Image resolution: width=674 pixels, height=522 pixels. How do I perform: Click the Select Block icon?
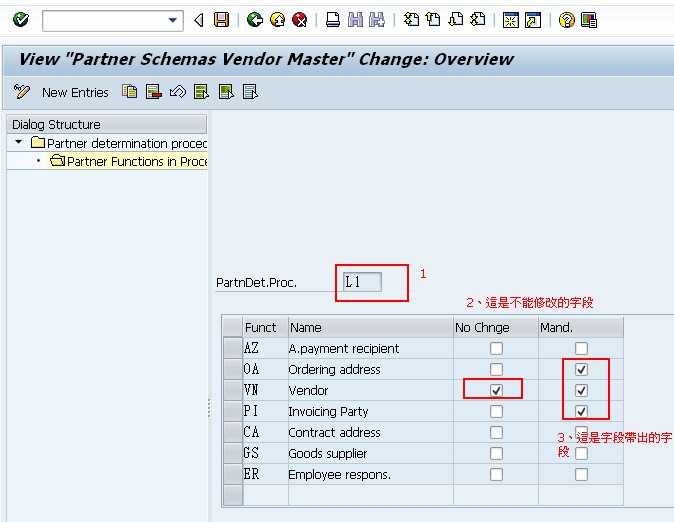(226, 92)
